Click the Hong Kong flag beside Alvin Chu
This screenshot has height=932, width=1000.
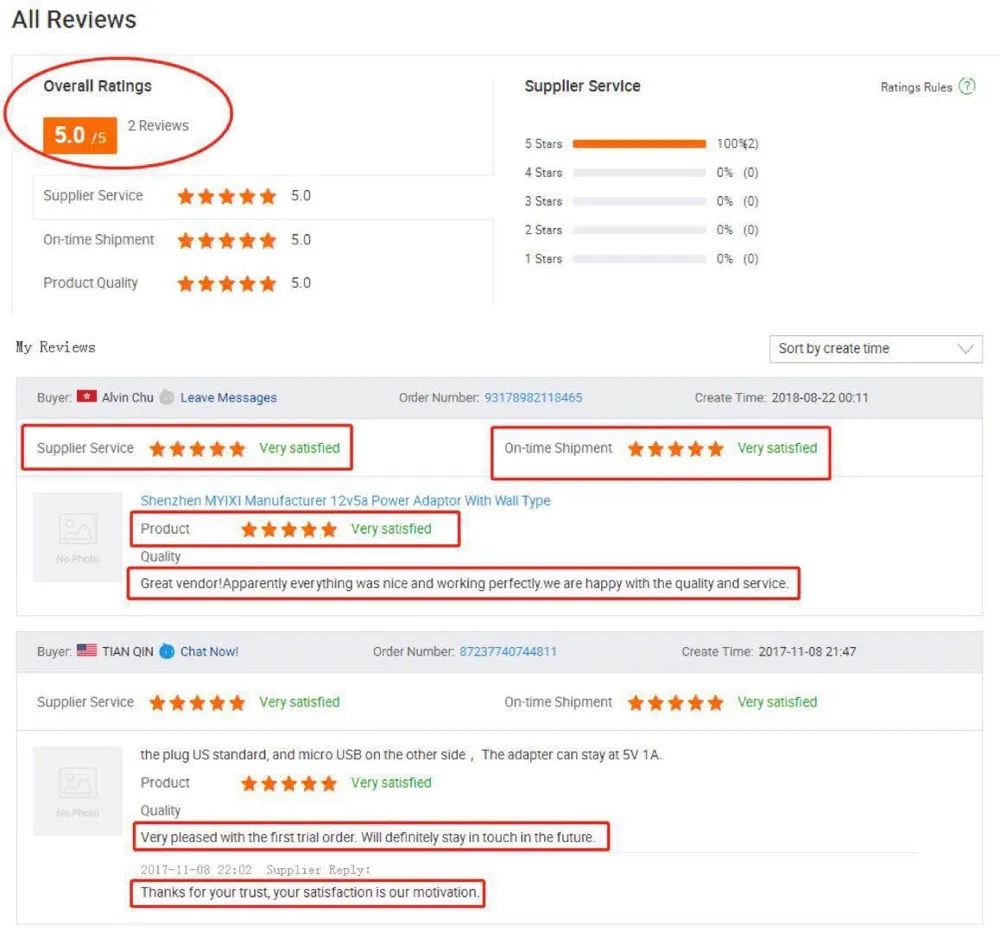[87, 397]
